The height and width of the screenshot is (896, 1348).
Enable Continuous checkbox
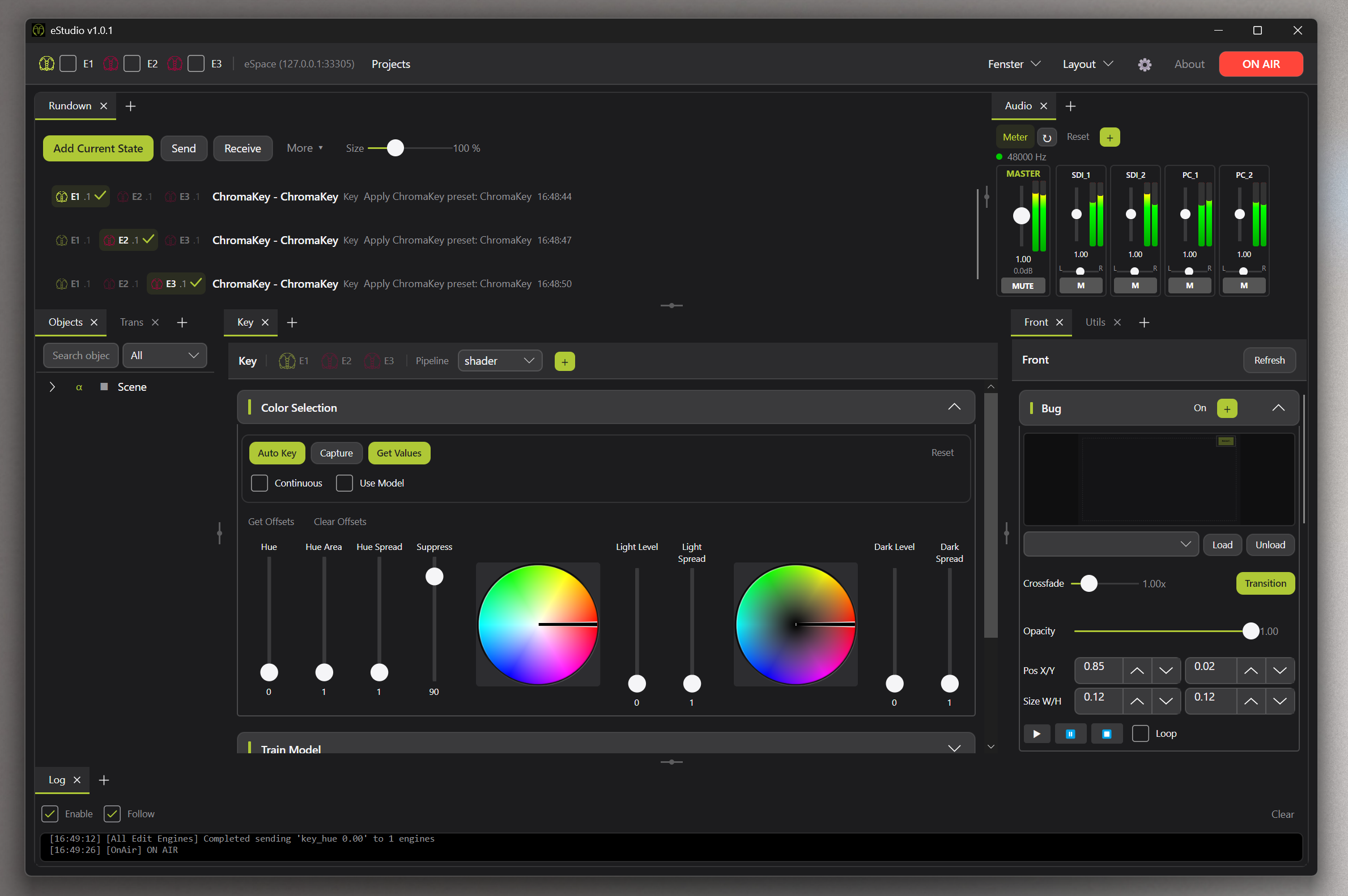(259, 484)
